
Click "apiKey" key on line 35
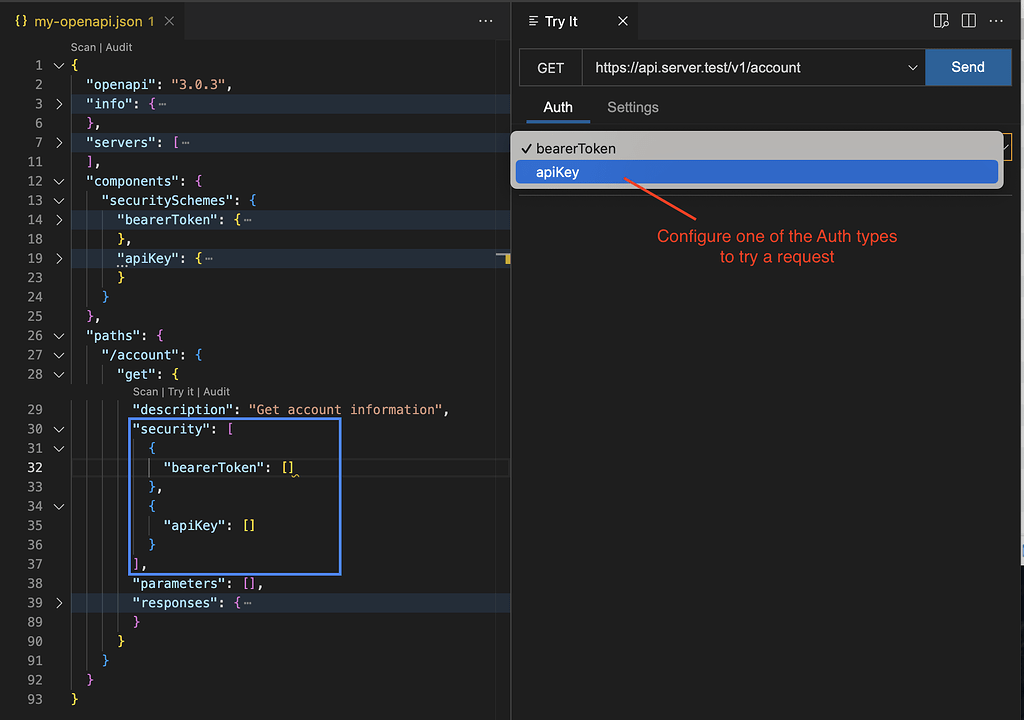[194, 525]
